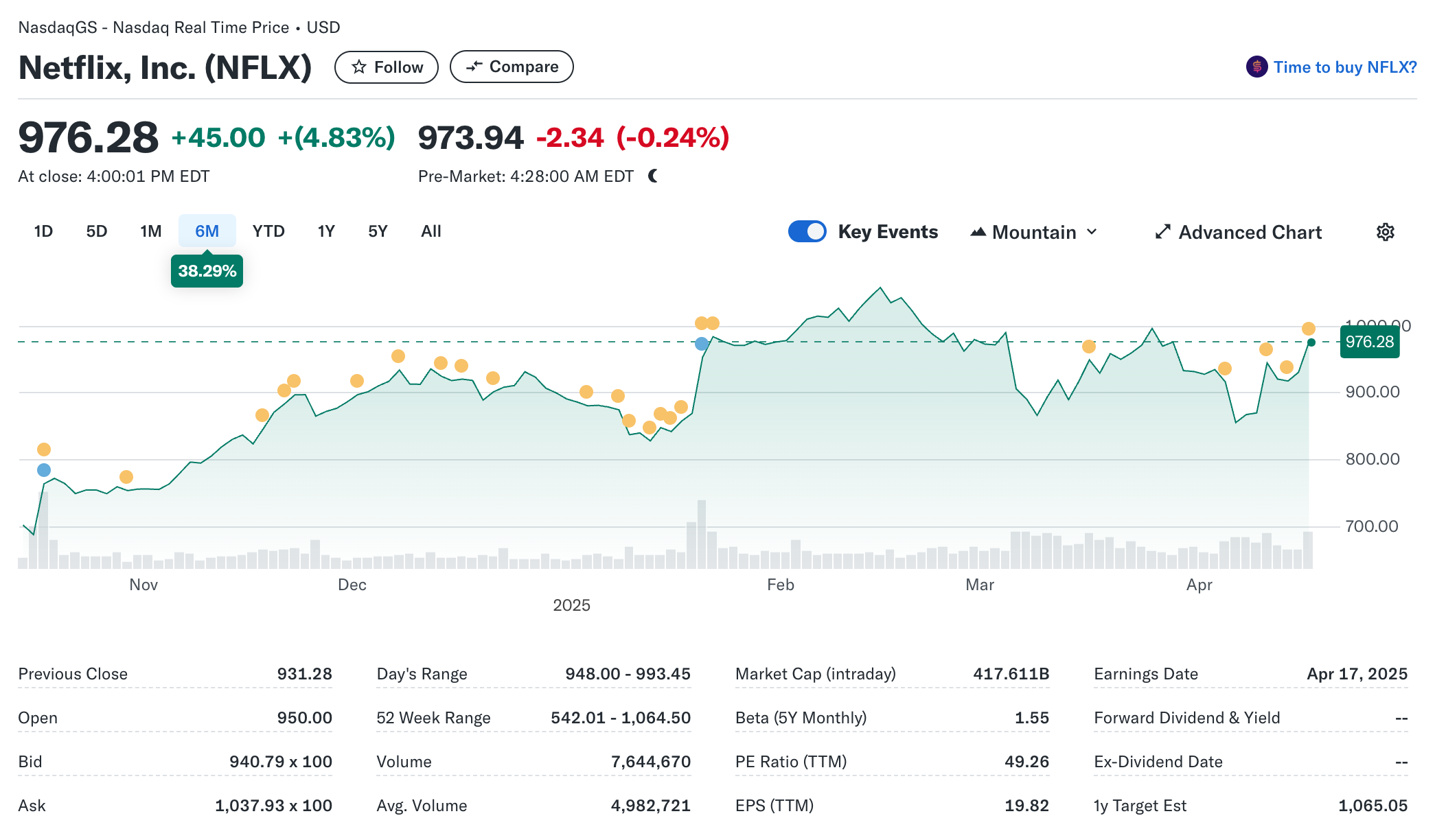Click the Compare arrows button
The width and height of the screenshot is (1435, 840).
point(512,67)
